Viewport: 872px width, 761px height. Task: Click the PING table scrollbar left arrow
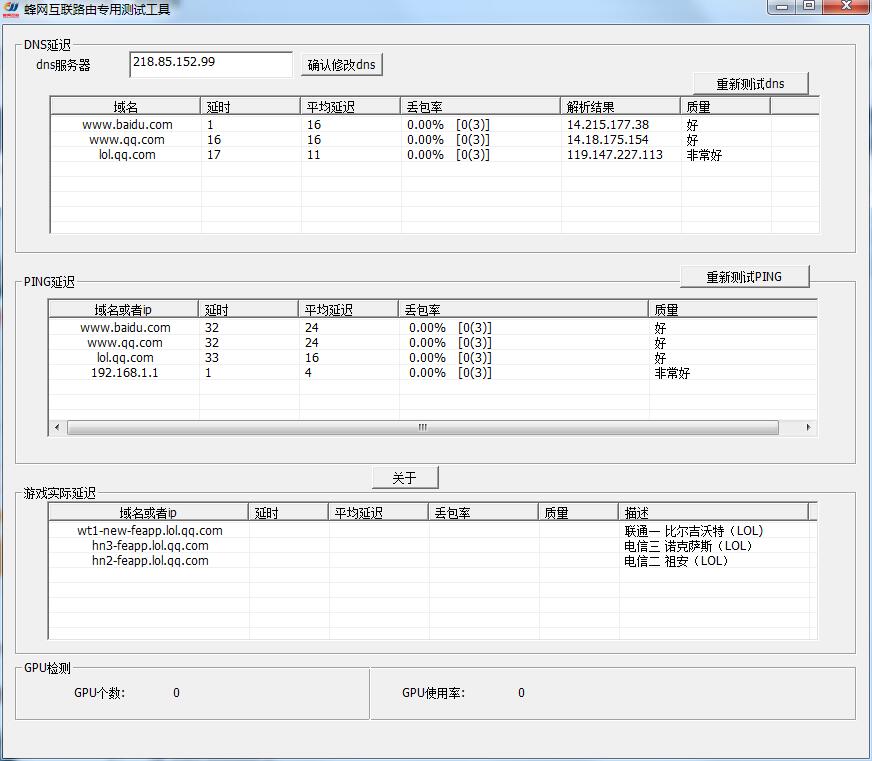pyautogui.click(x=57, y=427)
